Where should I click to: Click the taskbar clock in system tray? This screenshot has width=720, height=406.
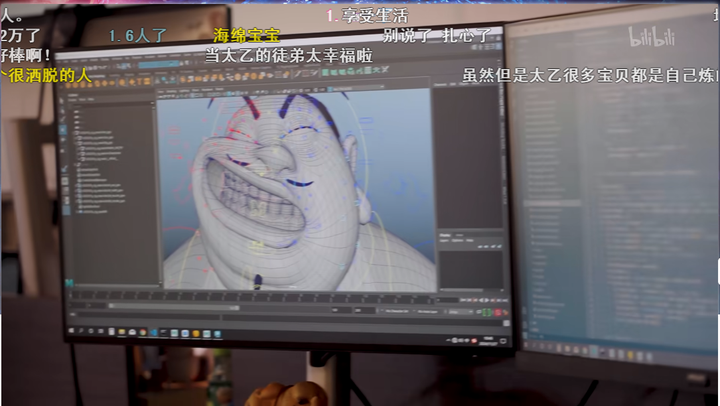489,341
